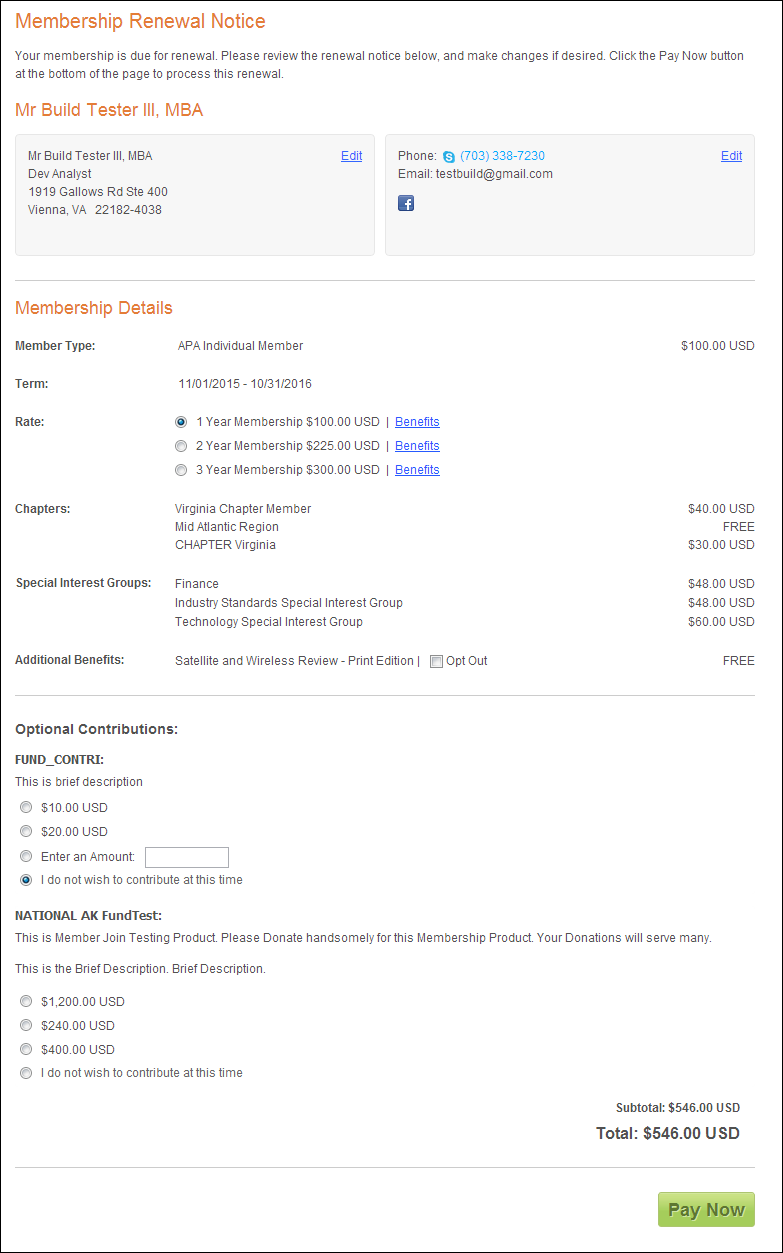Click the phone number (703) 338-7230
Screen dimensions: 783x1253
click(502, 156)
